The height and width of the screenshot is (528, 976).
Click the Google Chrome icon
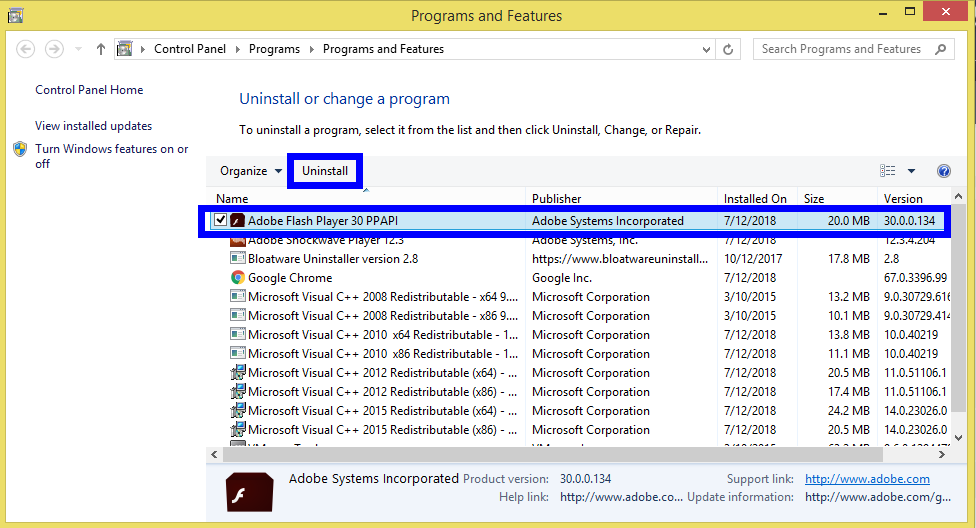[x=237, y=278]
